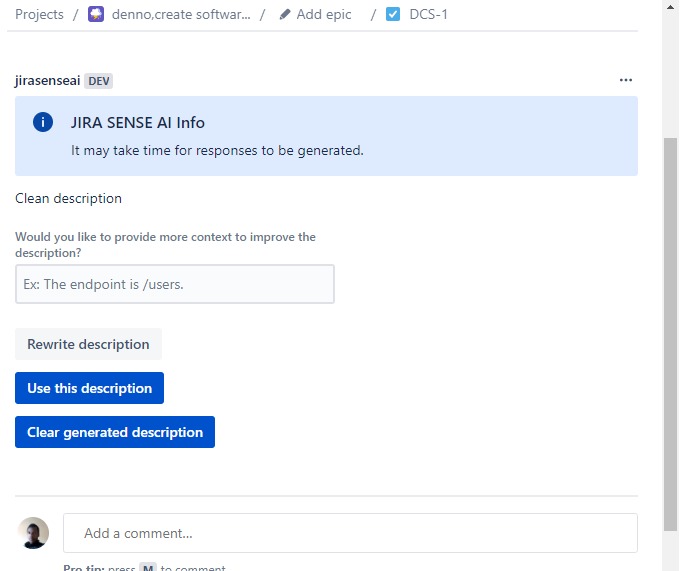Open denno,create softwar... project link
The width and height of the screenshot is (687, 571).
click(181, 14)
